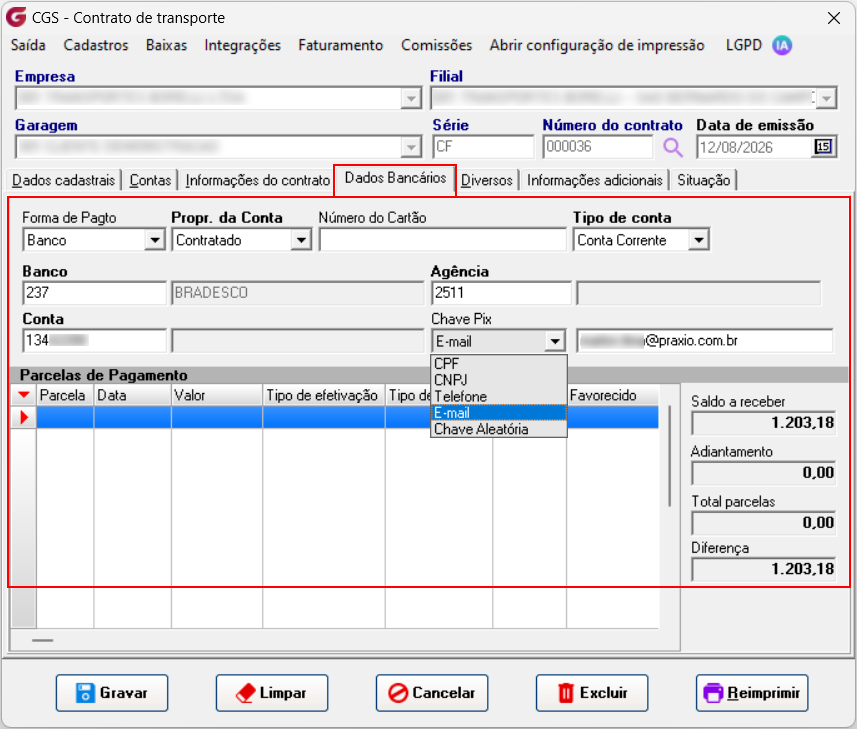The height and width of the screenshot is (729, 857).
Task: Click the Limpar button
Action: 272,693
